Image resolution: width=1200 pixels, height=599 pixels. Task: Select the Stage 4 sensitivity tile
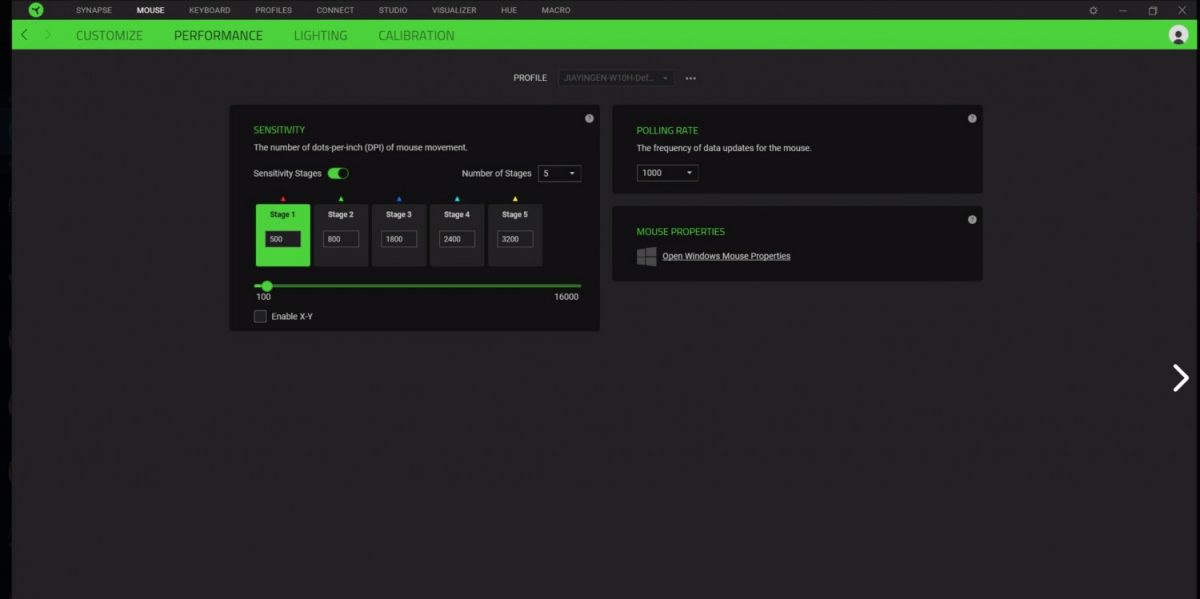pyautogui.click(x=457, y=235)
